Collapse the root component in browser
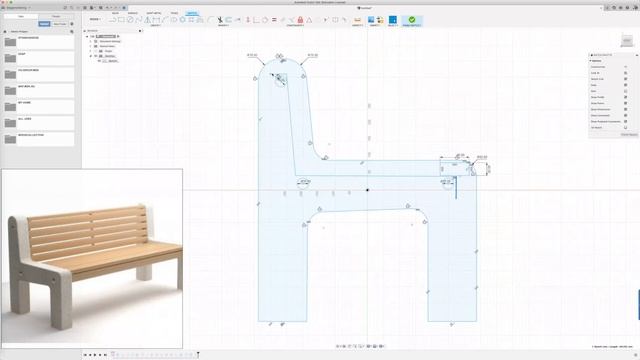640x360 pixels. pyautogui.click(x=87, y=36)
